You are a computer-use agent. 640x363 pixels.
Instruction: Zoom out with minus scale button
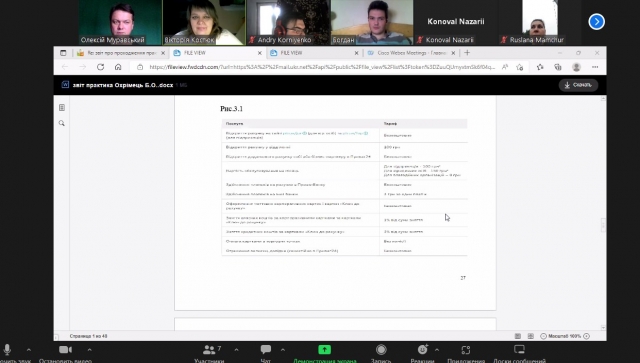click(543, 336)
